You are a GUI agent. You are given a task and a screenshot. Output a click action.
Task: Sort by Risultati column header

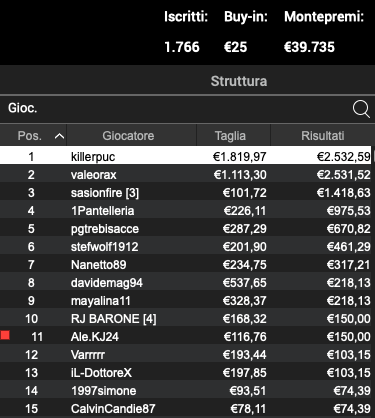point(323,135)
